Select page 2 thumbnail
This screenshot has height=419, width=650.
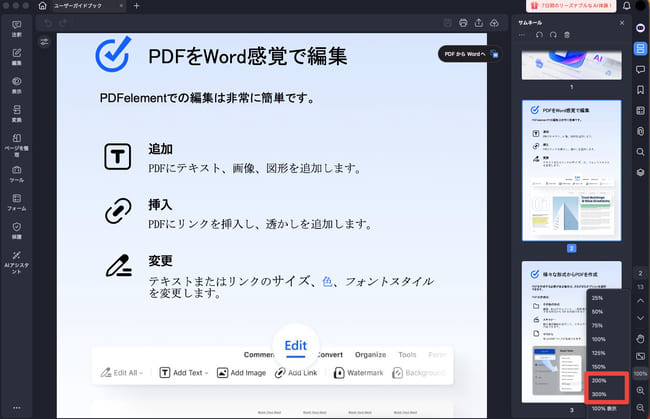572,170
